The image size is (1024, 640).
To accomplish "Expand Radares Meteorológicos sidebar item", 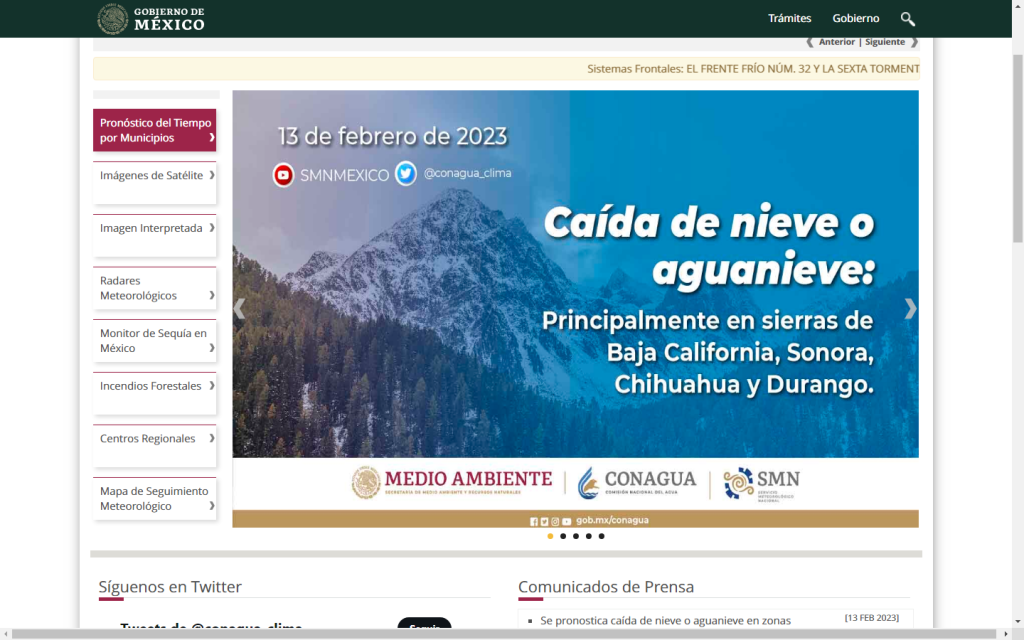I will pyautogui.click(x=154, y=288).
